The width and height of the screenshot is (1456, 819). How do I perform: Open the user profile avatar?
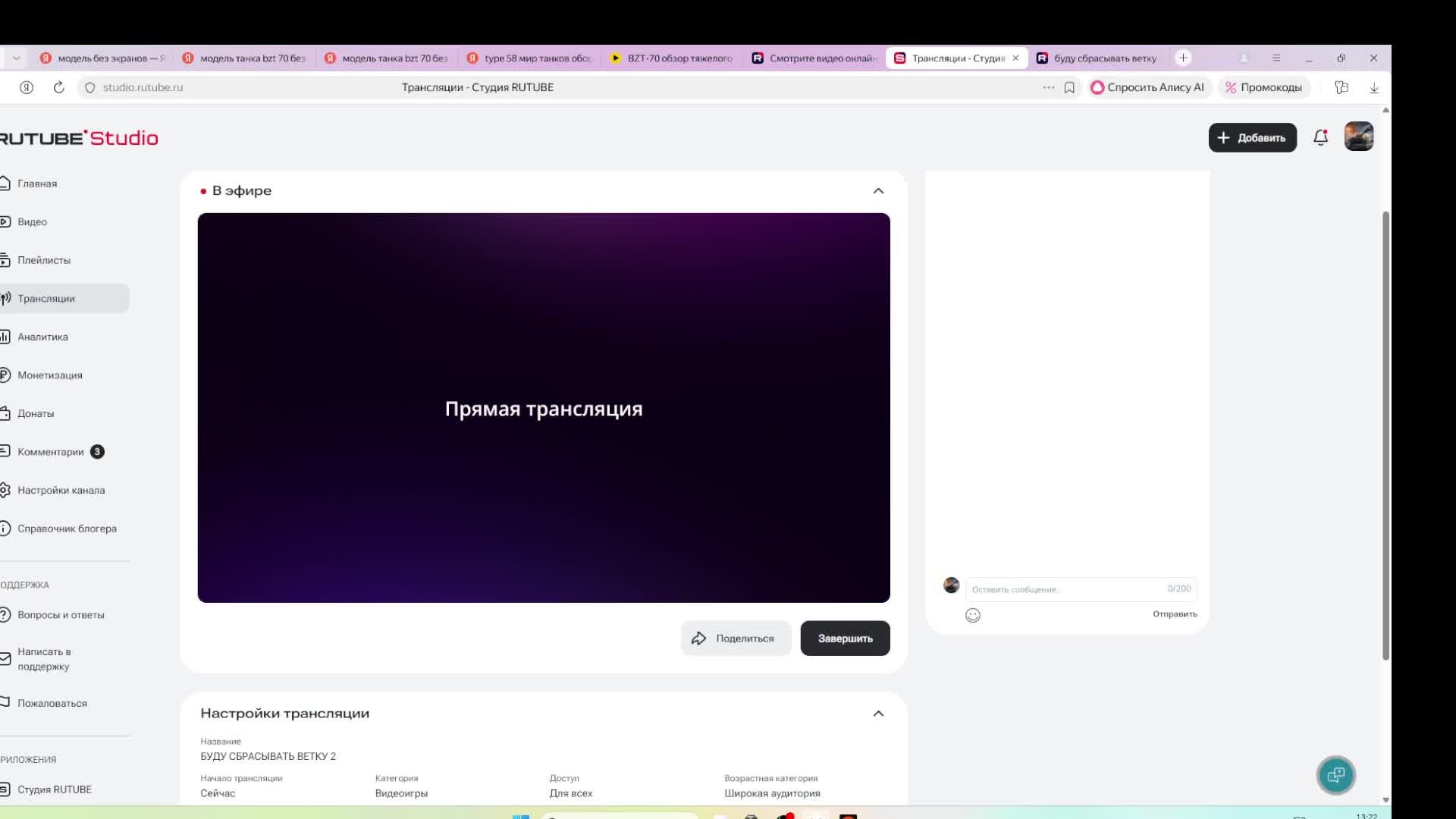(x=1358, y=137)
